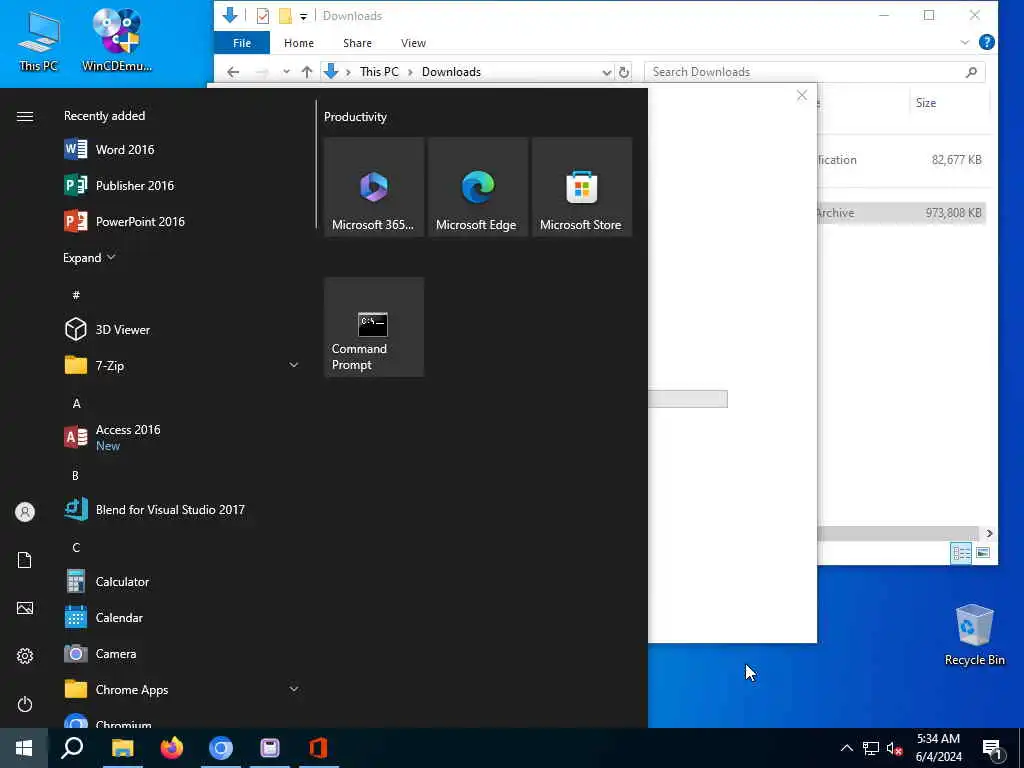Refresh the Downloads folder
The image size is (1024, 768).
point(624,72)
